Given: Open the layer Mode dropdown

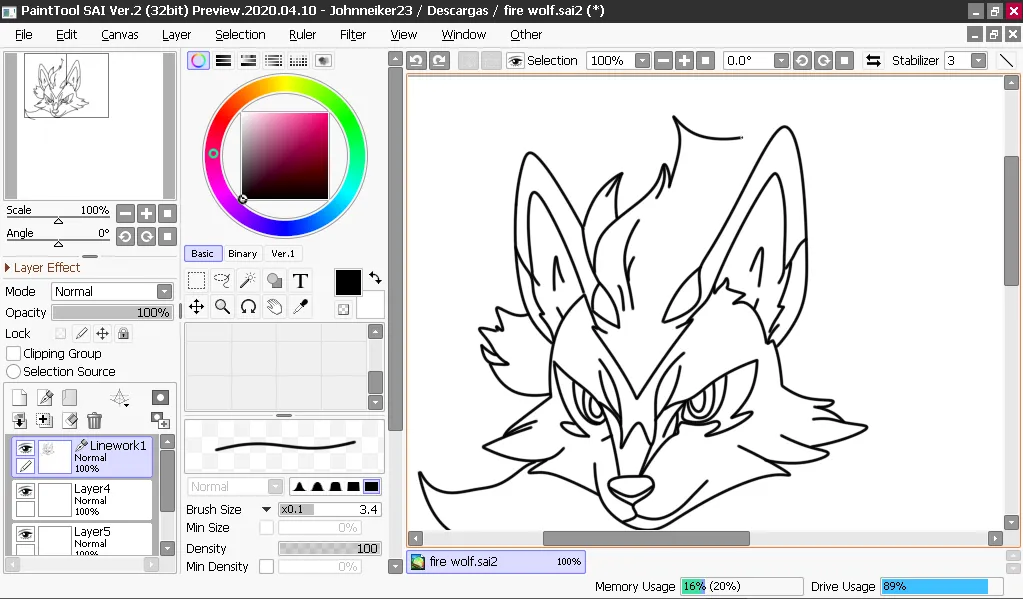Looking at the screenshot, I should point(164,291).
